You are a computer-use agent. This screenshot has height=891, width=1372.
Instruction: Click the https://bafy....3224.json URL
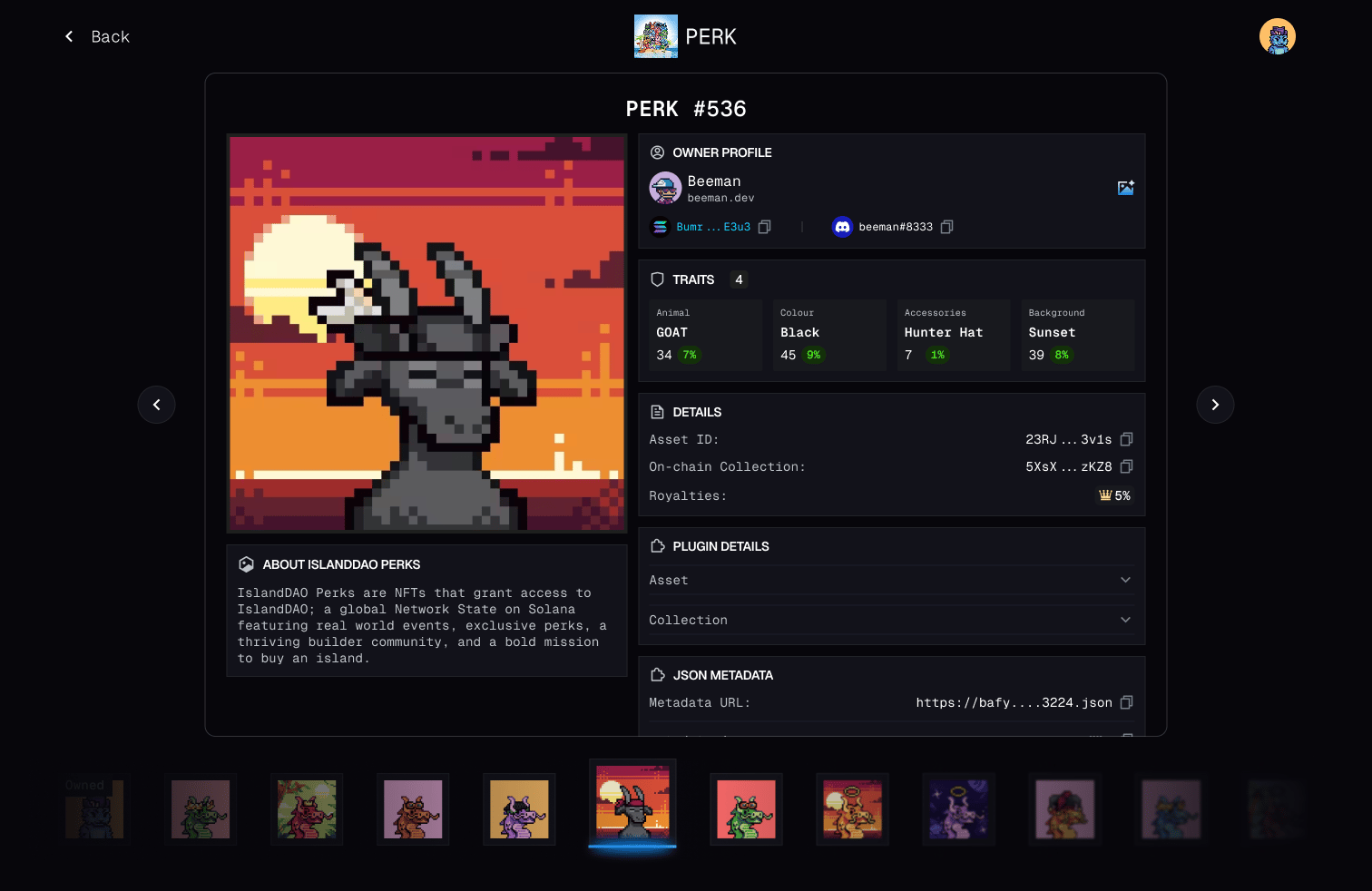1014,702
